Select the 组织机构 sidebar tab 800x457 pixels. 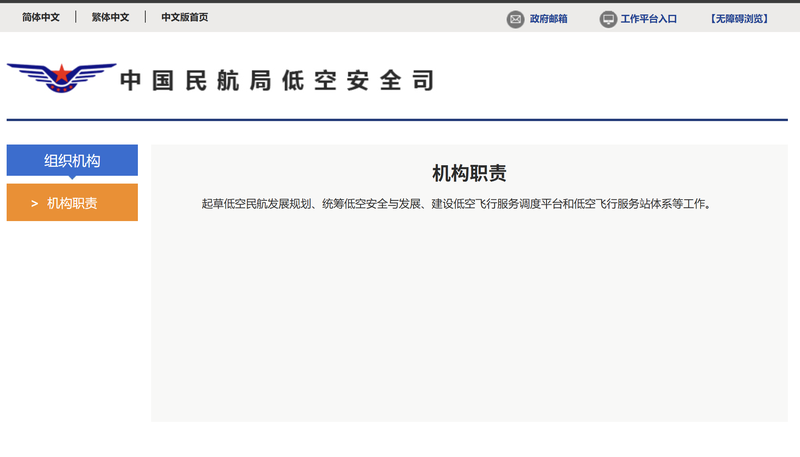tap(72, 160)
